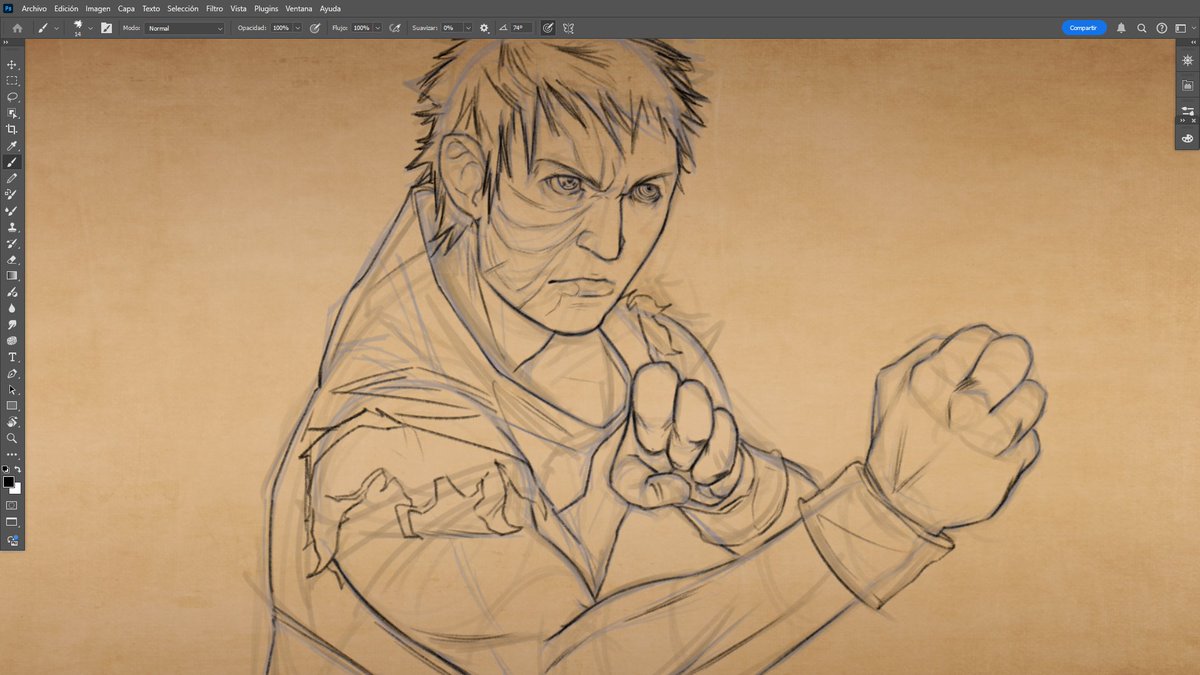This screenshot has width=1200, height=675.
Task: Change the screen mode
Action: pos(12,522)
